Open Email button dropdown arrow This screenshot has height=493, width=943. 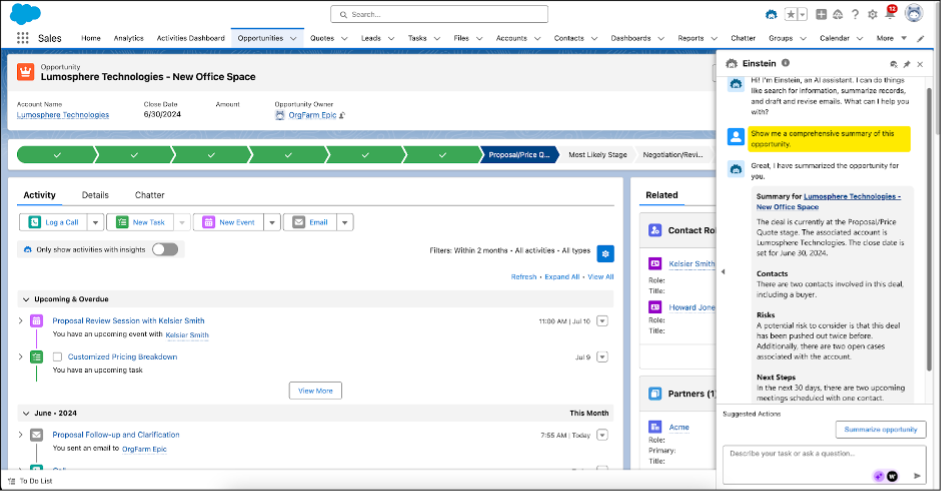click(x=345, y=222)
